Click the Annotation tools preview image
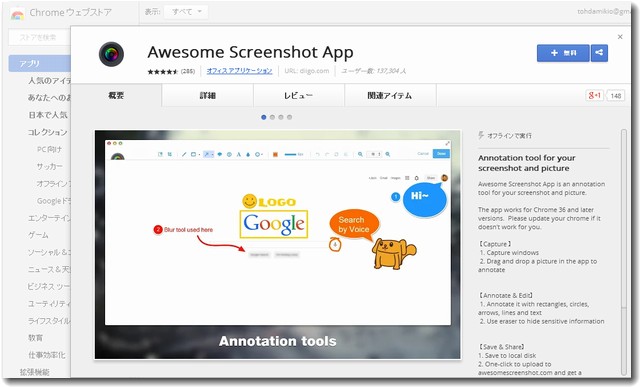 (x=278, y=245)
